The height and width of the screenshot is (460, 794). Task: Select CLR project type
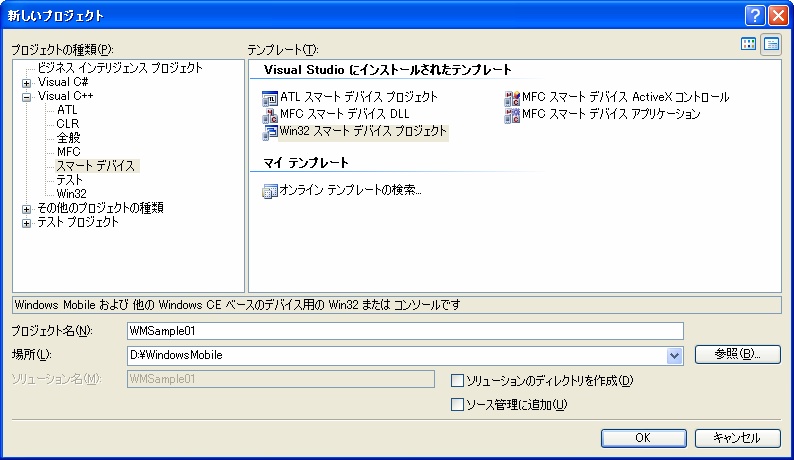pos(67,124)
